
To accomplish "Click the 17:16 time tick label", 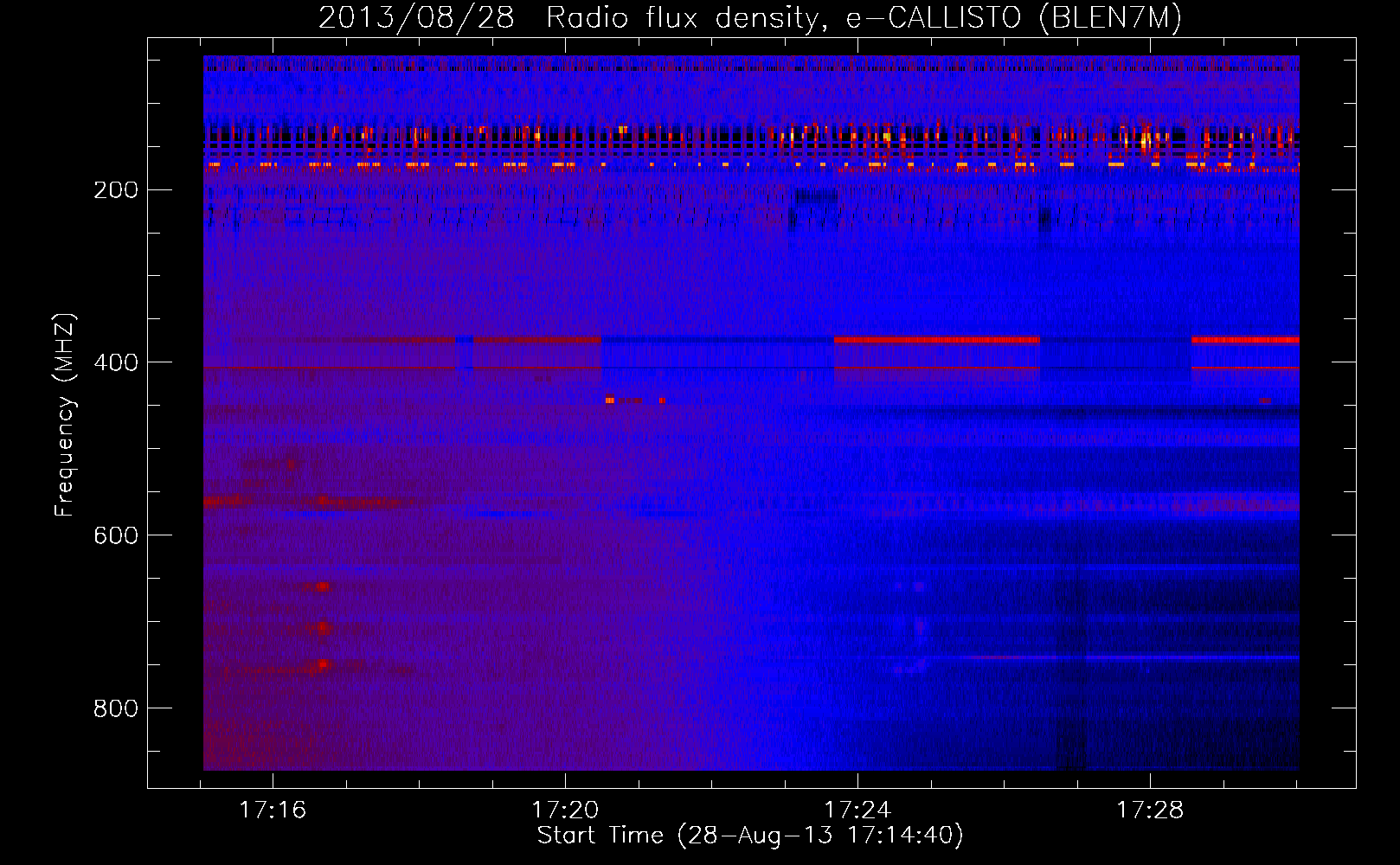I will point(273,810).
